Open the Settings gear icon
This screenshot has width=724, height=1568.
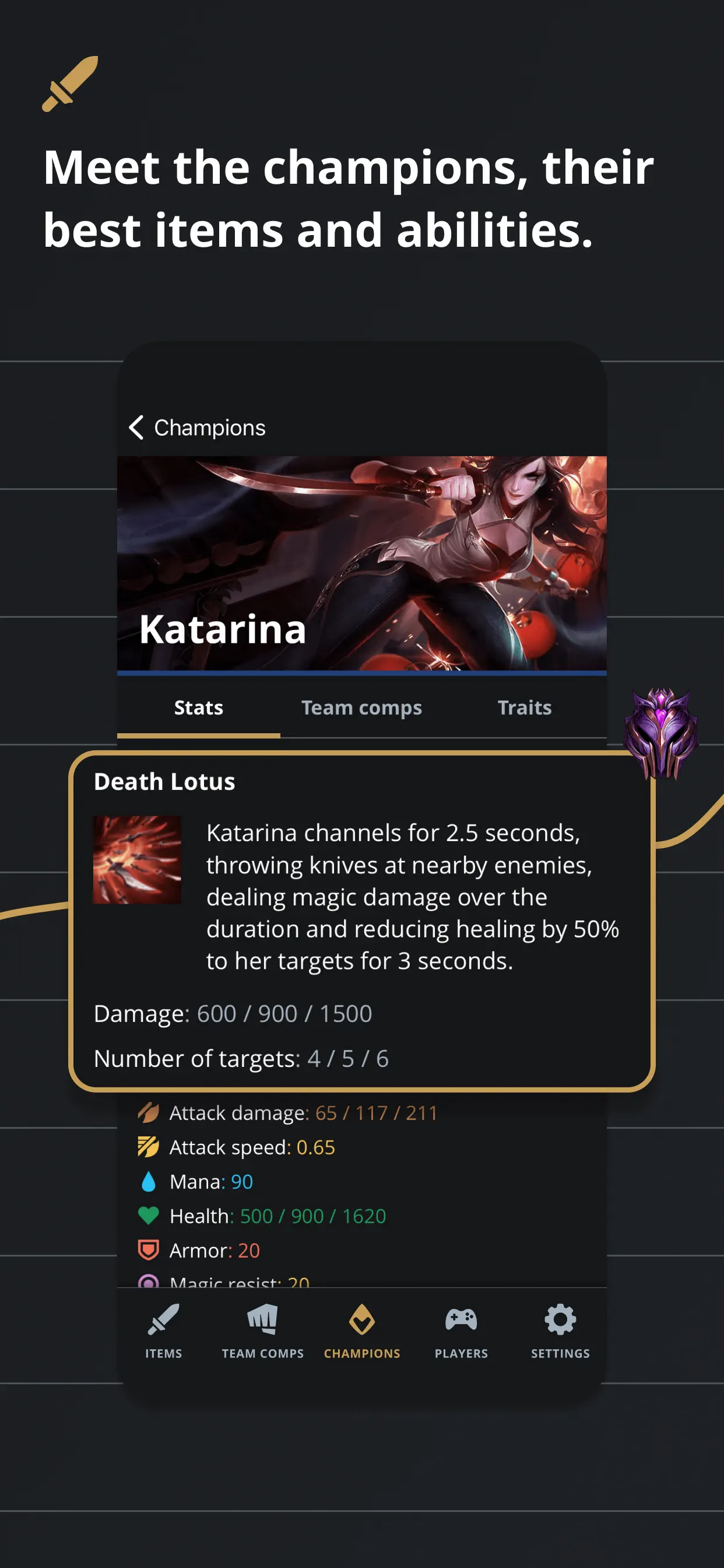560,1319
